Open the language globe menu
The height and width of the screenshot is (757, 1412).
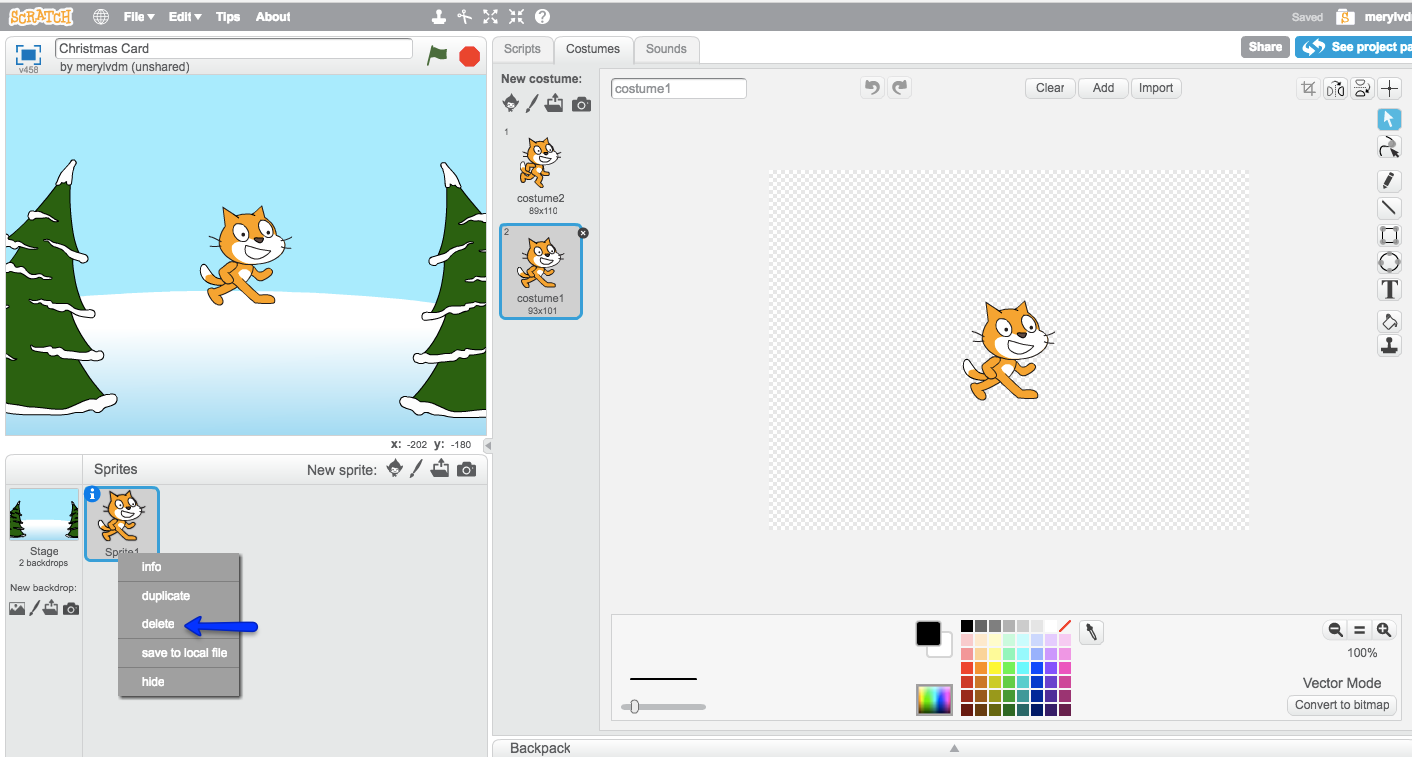tap(101, 16)
